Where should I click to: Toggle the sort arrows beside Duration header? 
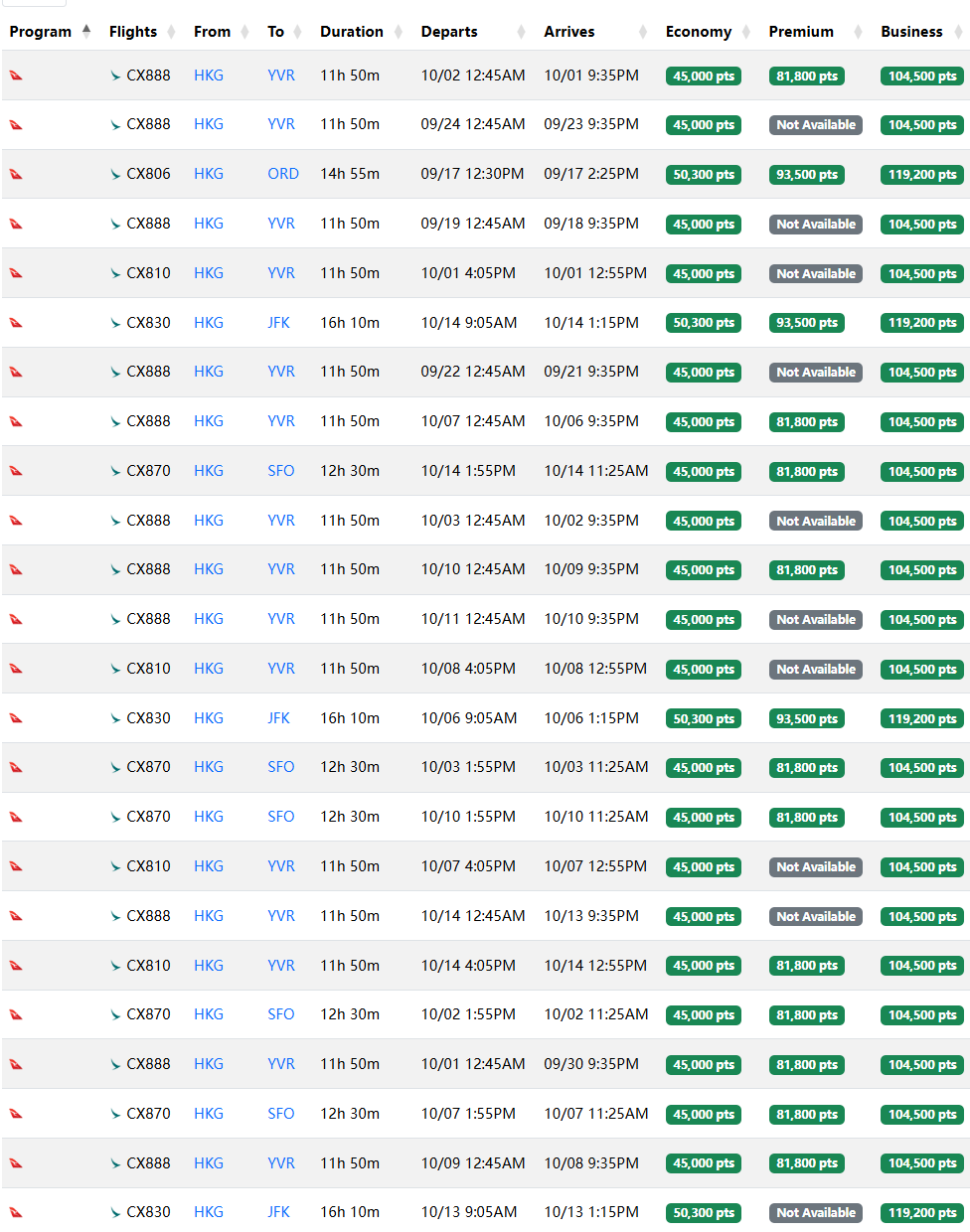coord(399,32)
